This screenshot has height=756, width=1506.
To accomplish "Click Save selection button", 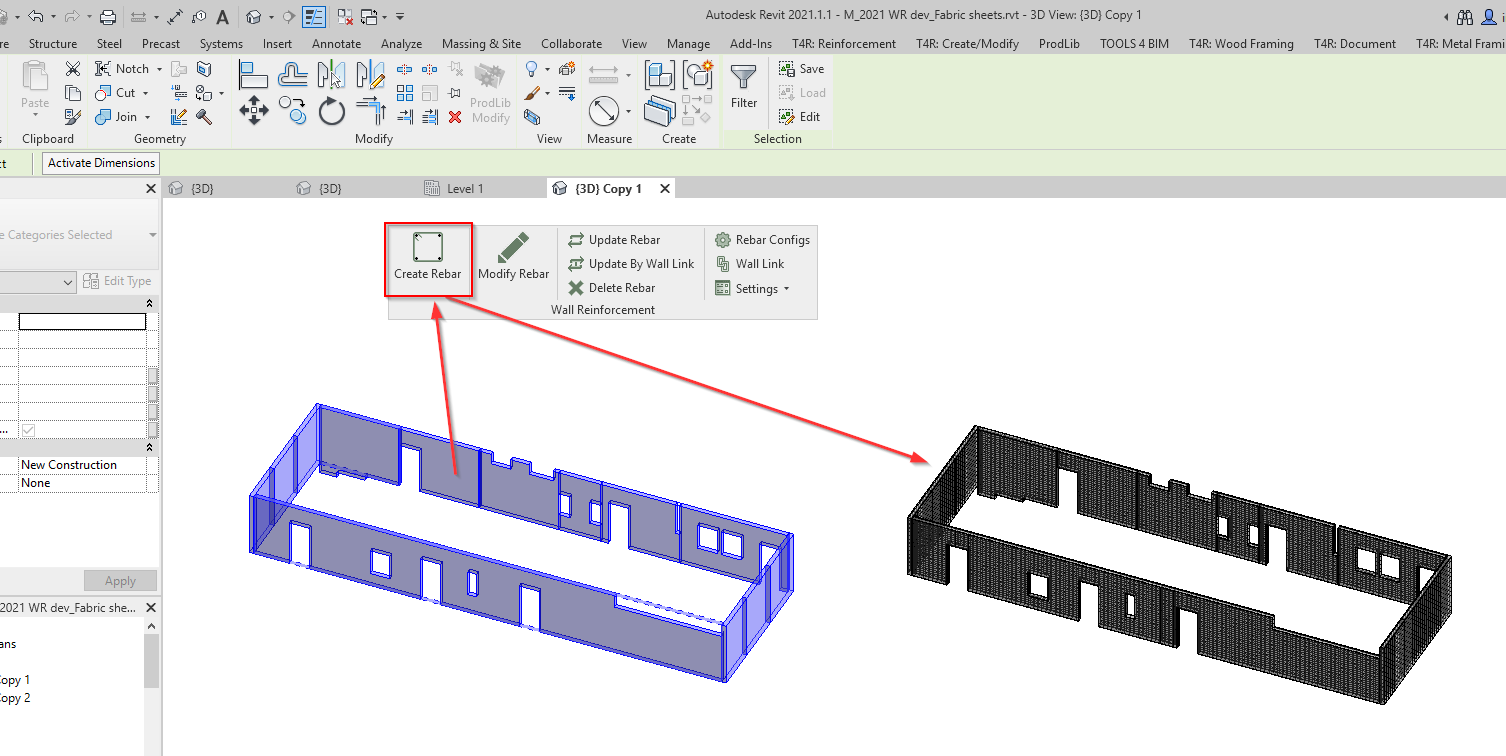I will pos(801,69).
